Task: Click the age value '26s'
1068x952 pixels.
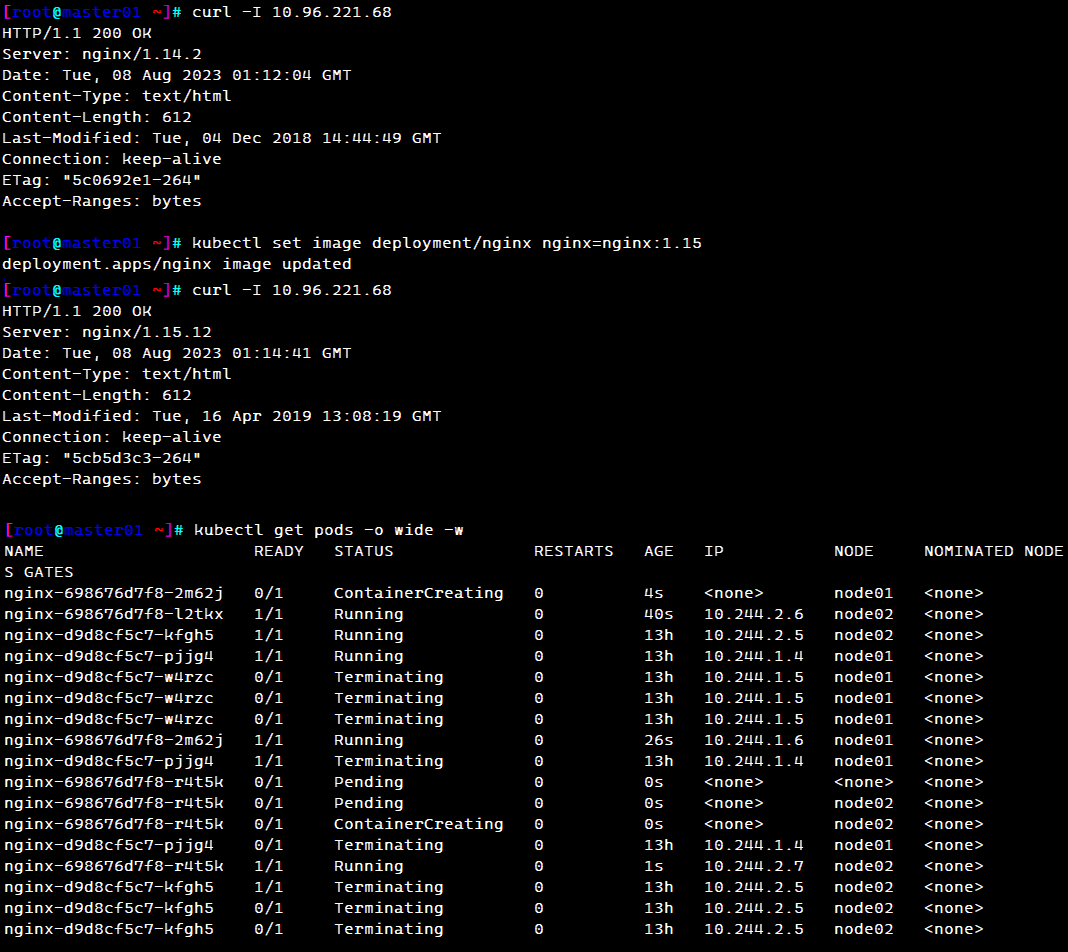Action: coord(659,740)
